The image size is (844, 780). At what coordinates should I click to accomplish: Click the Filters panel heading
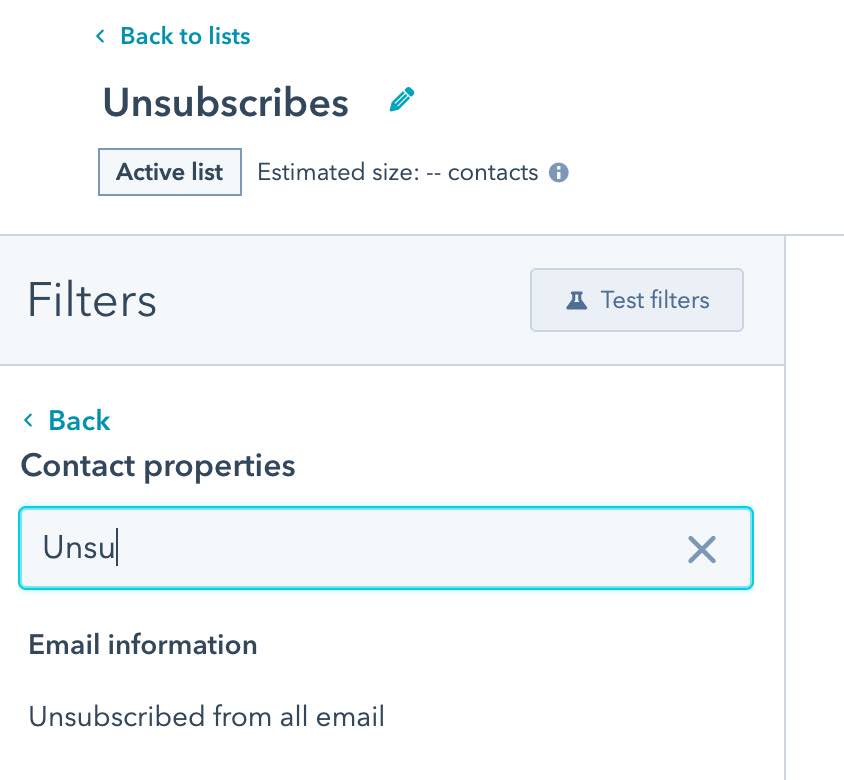click(91, 300)
